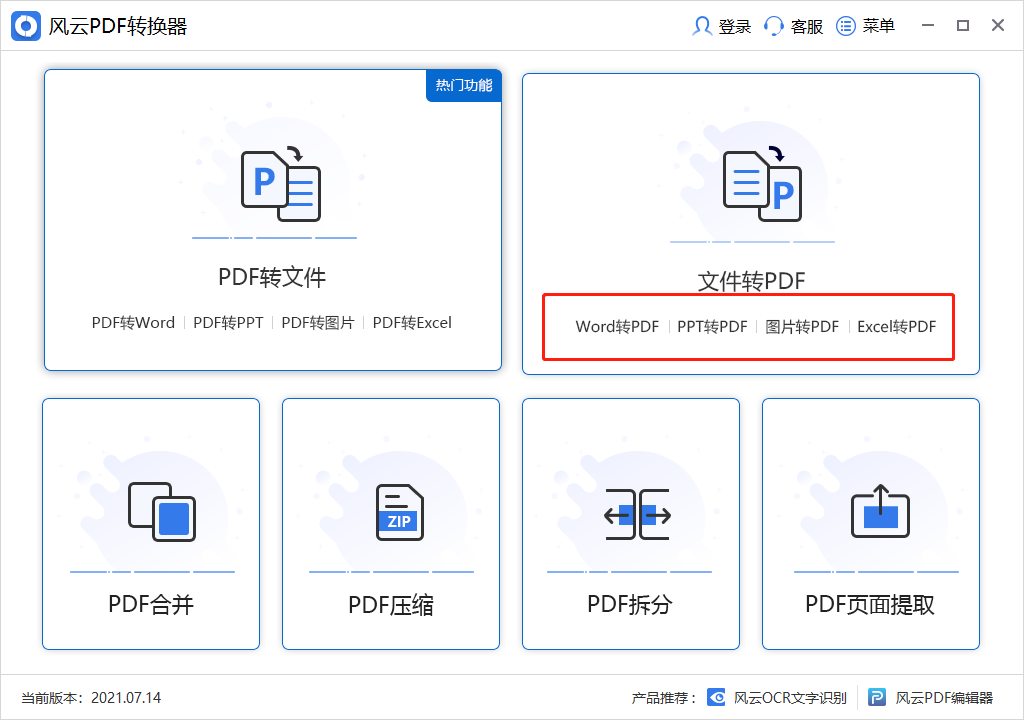This screenshot has width=1024, height=720.
Task: Minimize the converter window
Action: point(928,25)
